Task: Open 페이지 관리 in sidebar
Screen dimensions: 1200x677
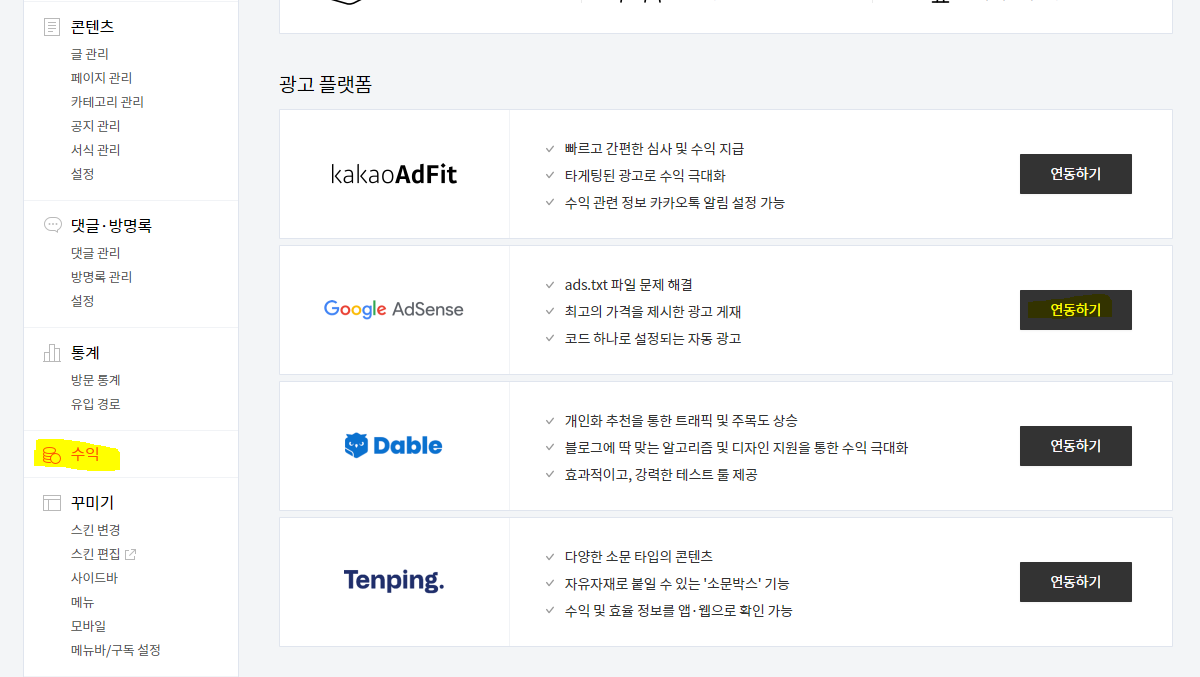Action: pyautogui.click(x=101, y=78)
